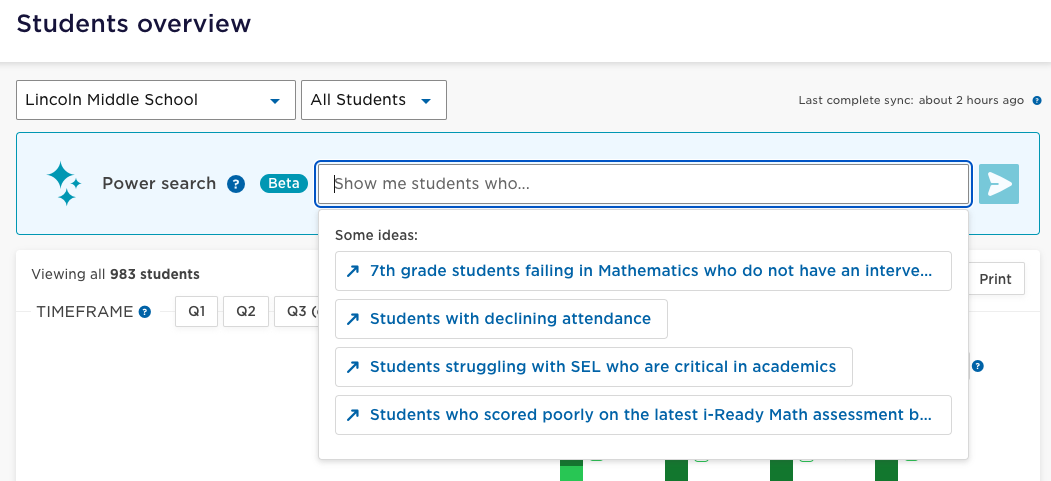The image size is (1051, 481).
Task: Click arrow icon beside declining attendance suggestion
Action: coord(353,319)
